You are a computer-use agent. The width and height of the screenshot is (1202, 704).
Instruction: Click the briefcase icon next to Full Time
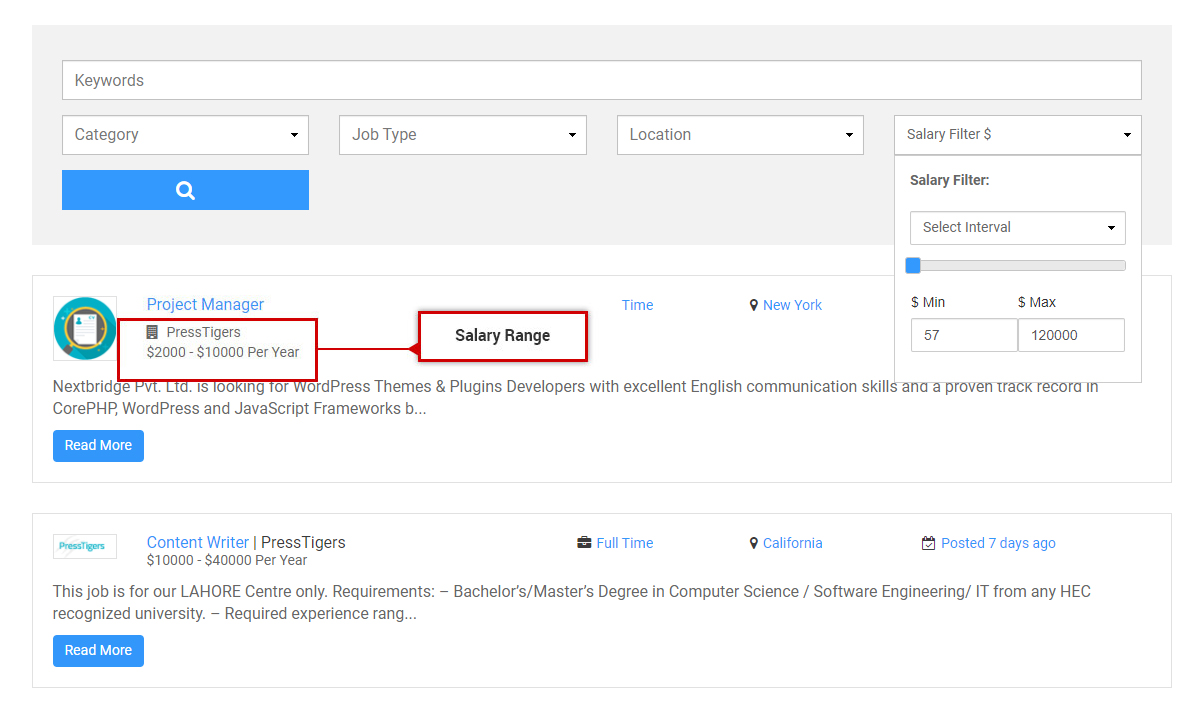pos(584,542)
